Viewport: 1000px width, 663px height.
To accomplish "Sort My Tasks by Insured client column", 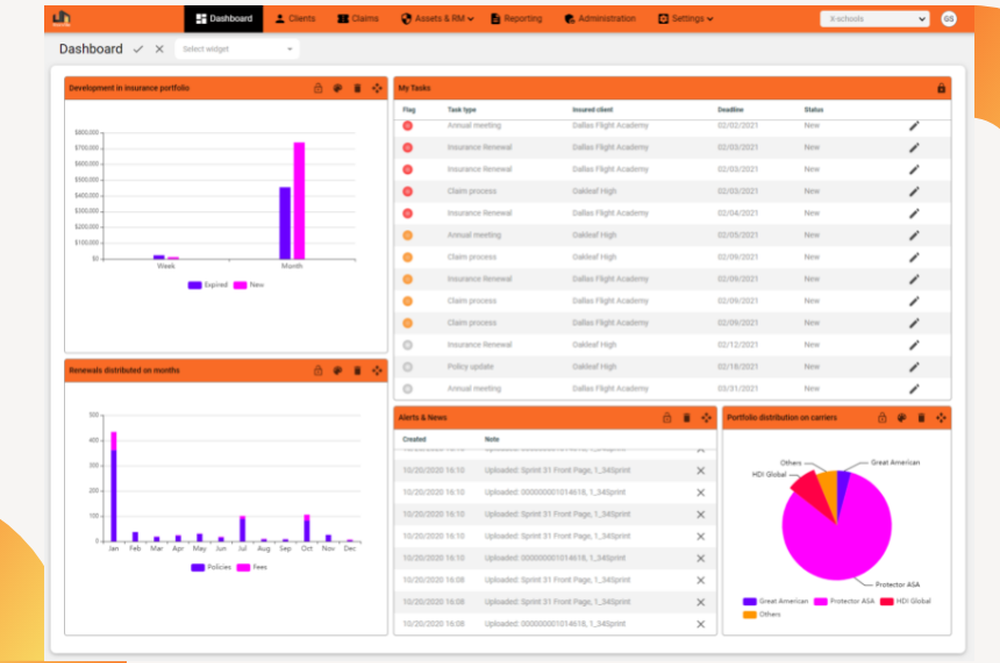I will pos(592,110).
